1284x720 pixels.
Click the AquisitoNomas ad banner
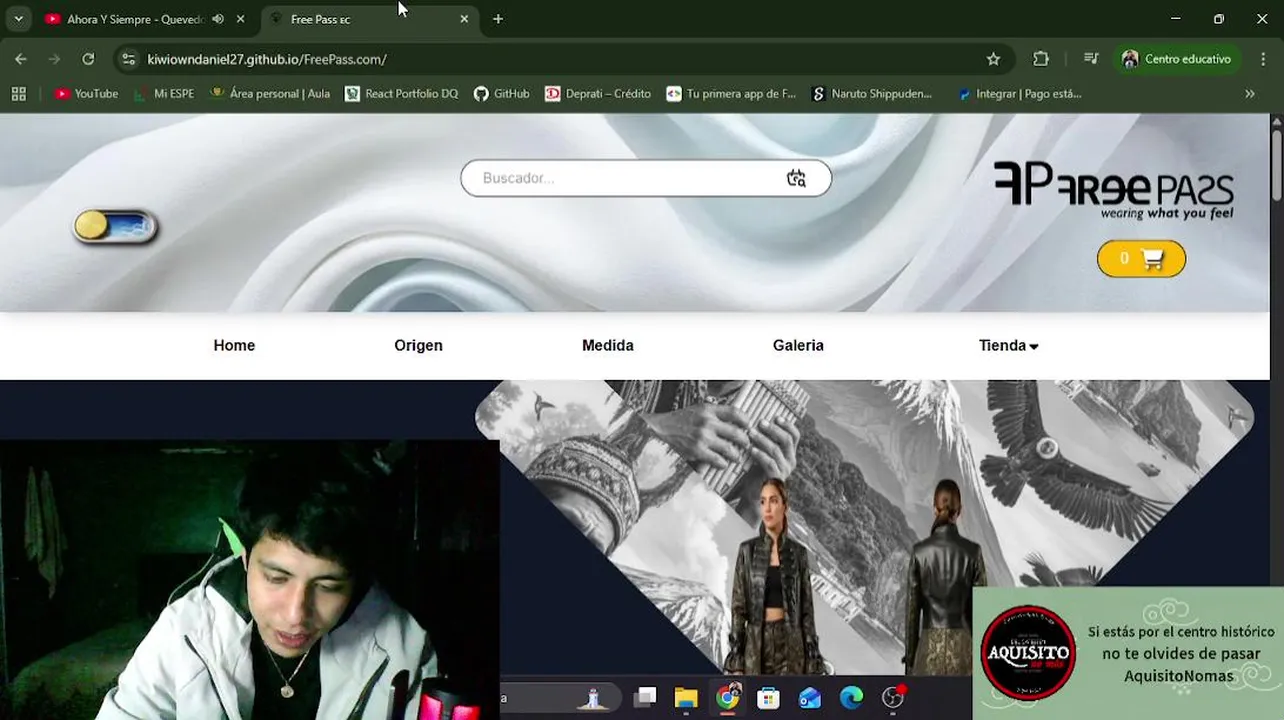pos(1128,652)
